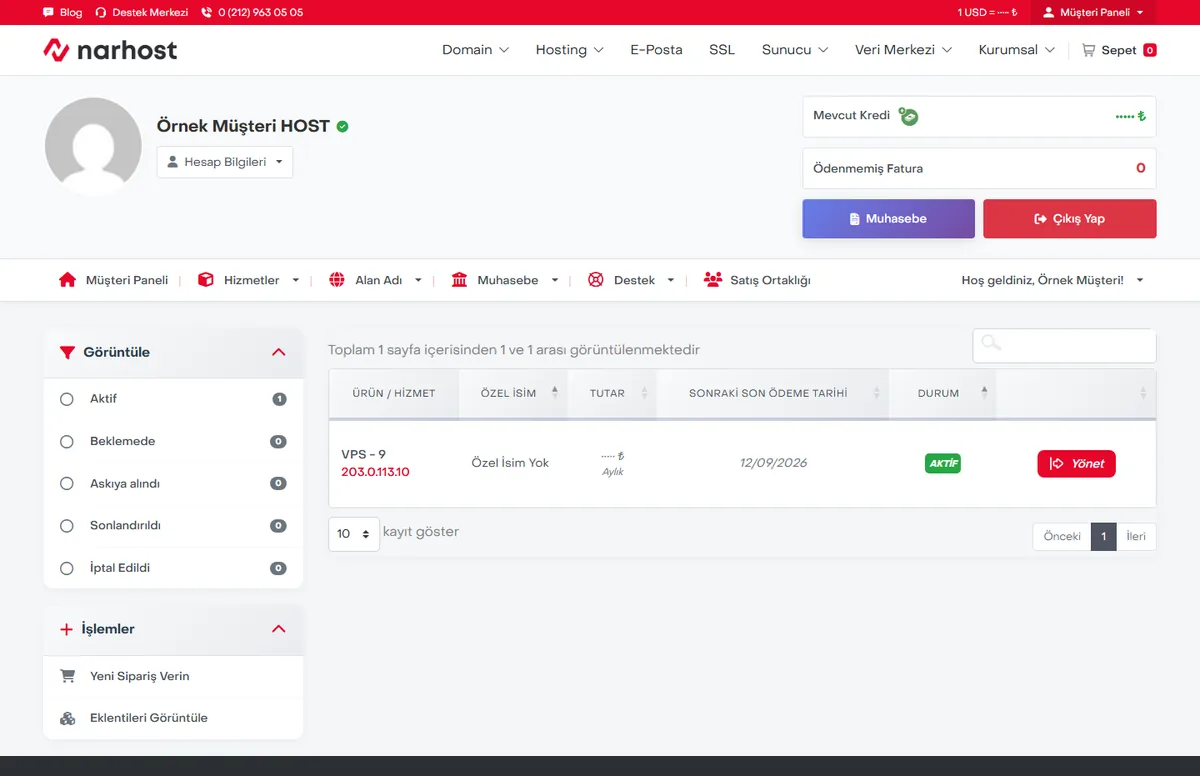Click the home icon for Müşteri Paneli
The image size is (1200, 776).
[x=68, y=280]
